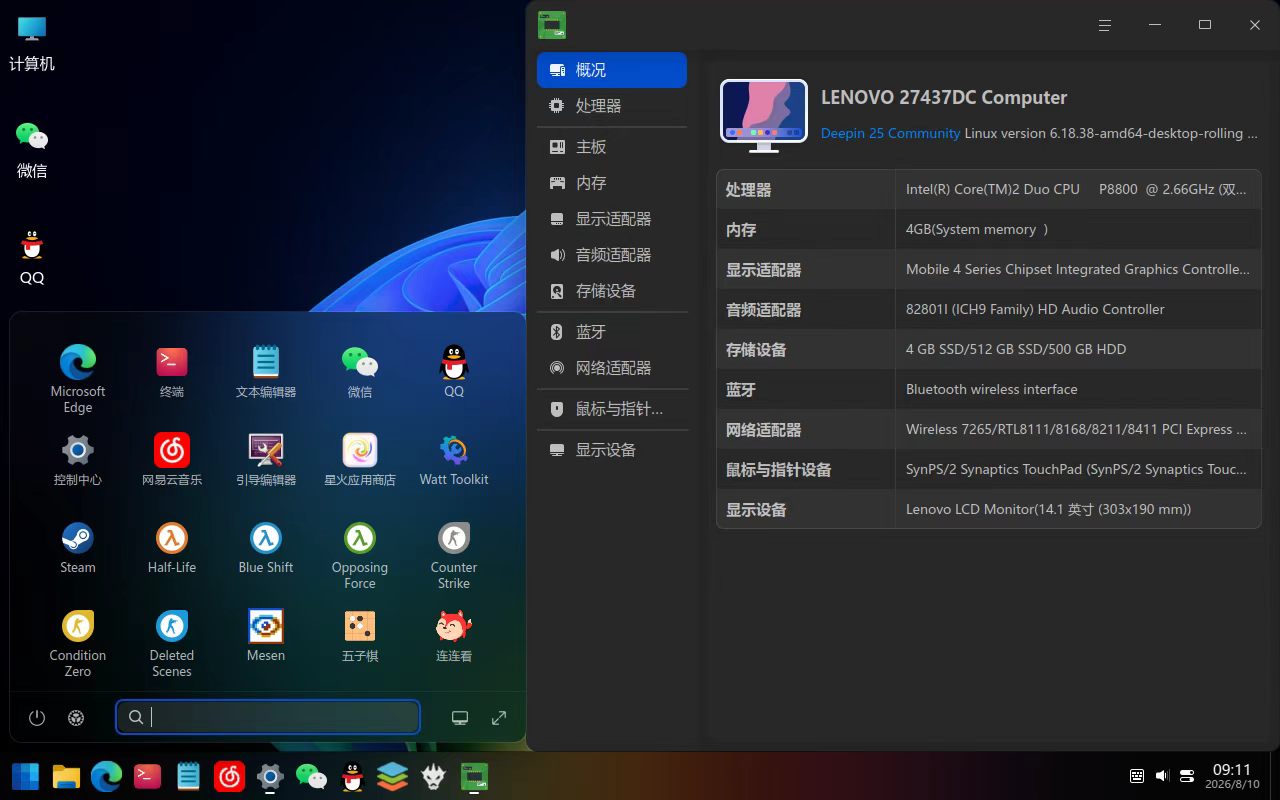Open the Mesen emulator icon
Image resolution: width=1280 pixels, height=800 pixels.
(x=266, y=636)
